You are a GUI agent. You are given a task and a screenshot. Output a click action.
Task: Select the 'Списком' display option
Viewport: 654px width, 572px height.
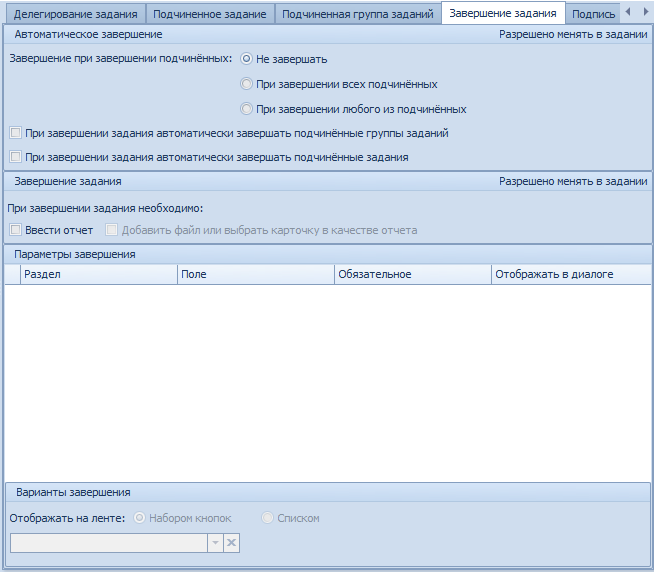tap(267, 518)
